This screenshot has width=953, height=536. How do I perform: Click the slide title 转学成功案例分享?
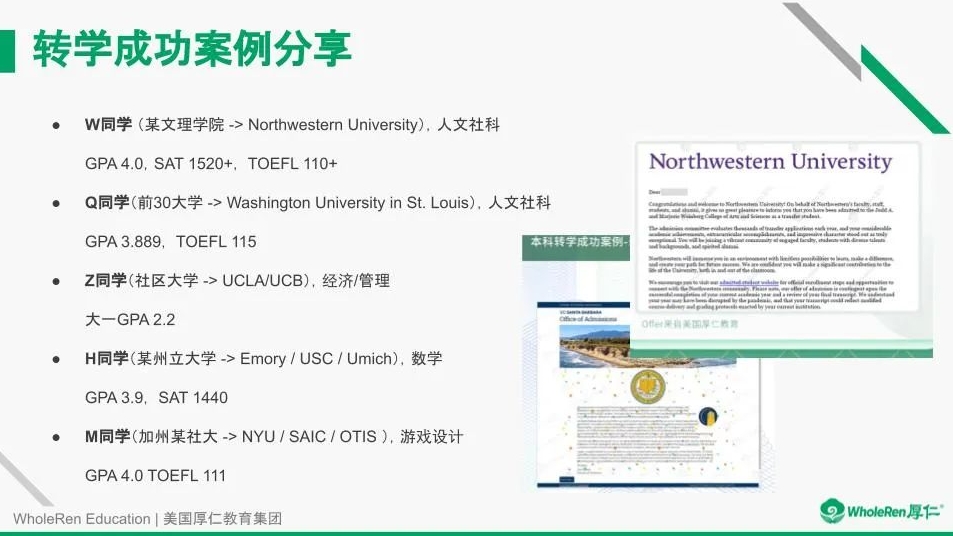(192, 50)
